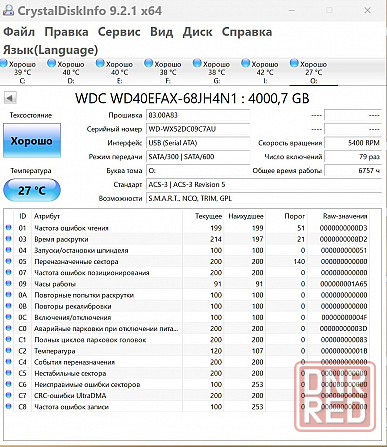Select row Часы работы
The image size is (387, 447).
[x=187, y=284]
